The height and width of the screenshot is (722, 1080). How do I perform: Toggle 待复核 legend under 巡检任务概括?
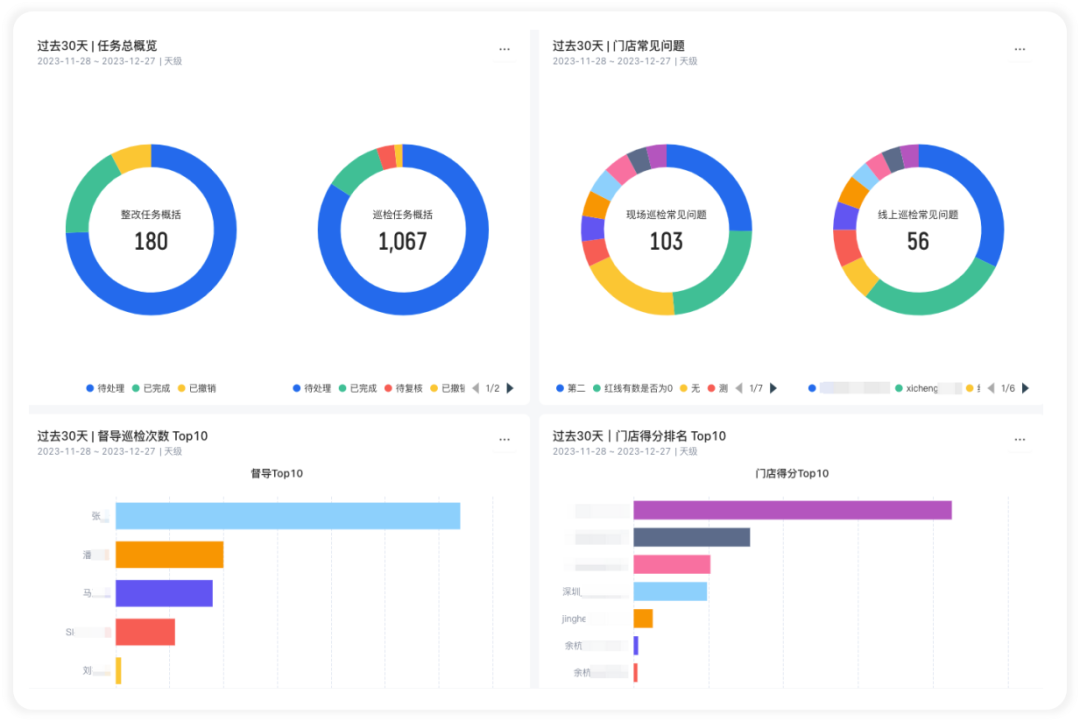tap(404, 389)
